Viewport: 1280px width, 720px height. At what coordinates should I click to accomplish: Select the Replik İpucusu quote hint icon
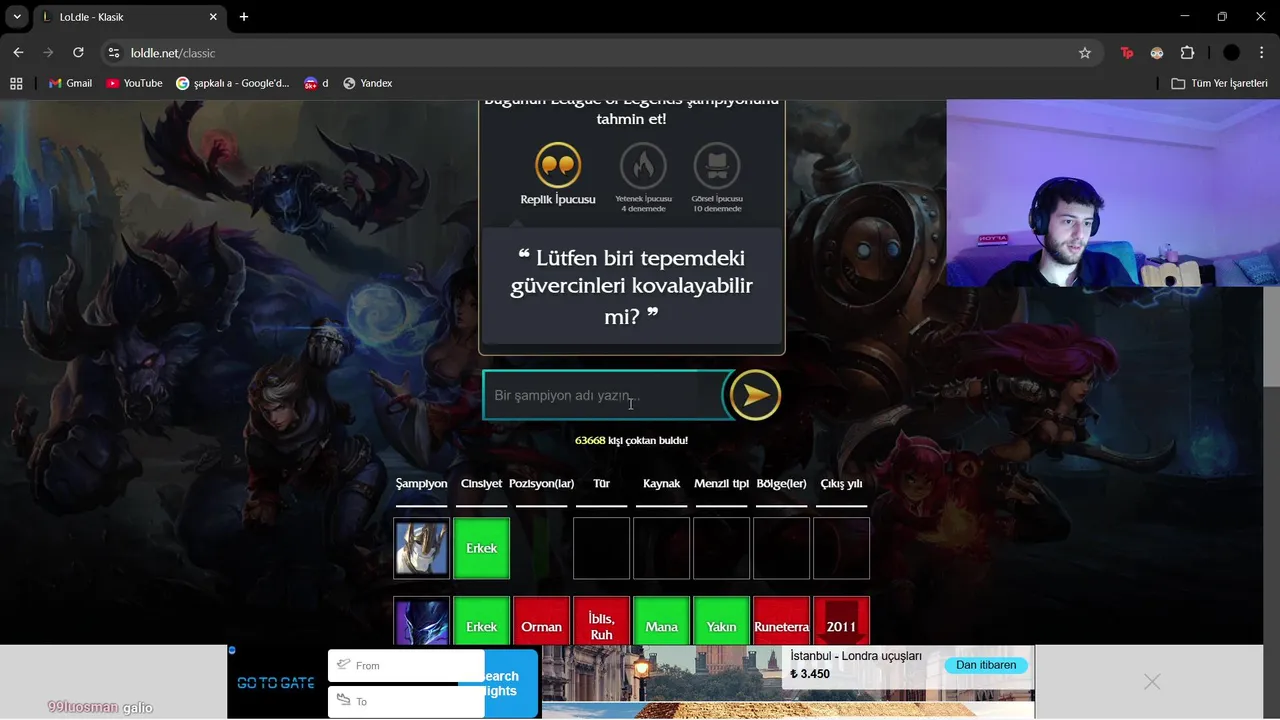(x=558, y=165)
